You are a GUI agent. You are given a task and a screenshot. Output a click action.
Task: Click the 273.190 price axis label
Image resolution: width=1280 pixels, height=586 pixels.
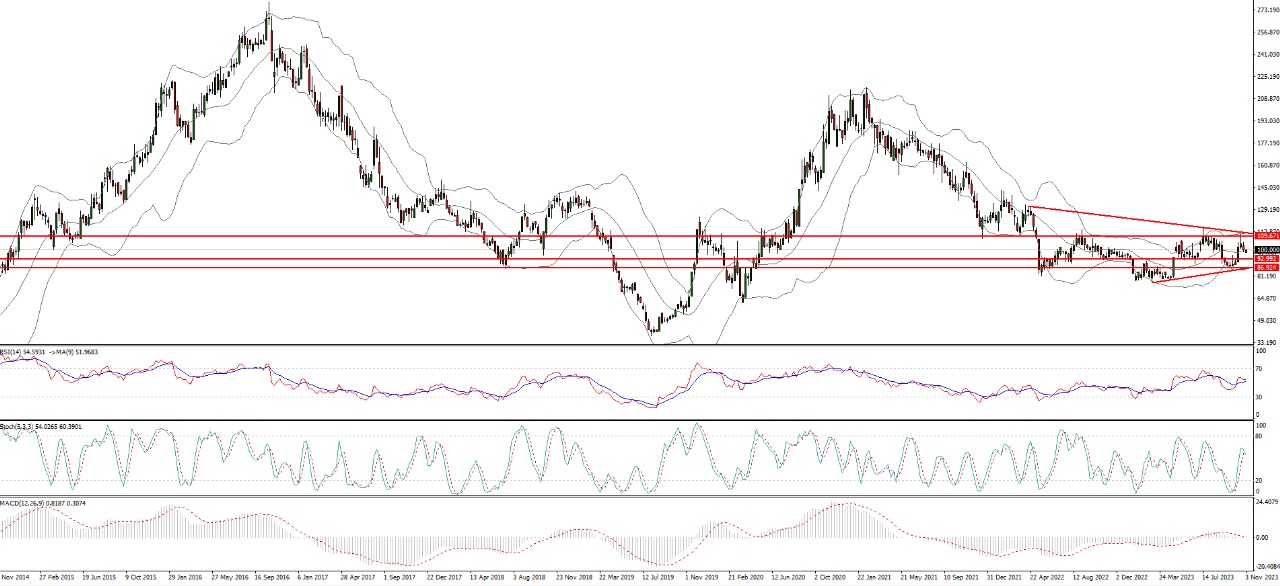[x=1266, y=10]
